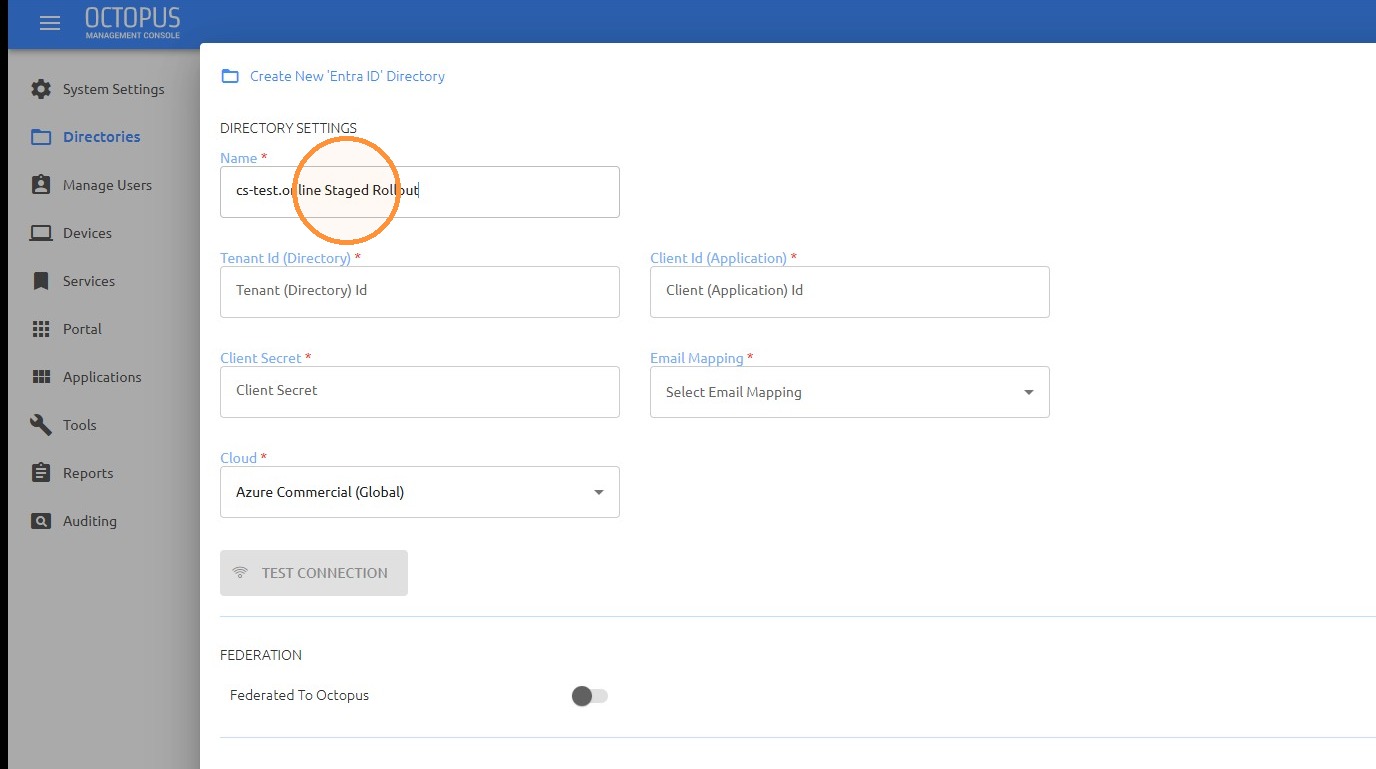Click the DIRECTORY SETTINGS heading
This screenshot has height=769, width=1376.
tap(288, 128)
